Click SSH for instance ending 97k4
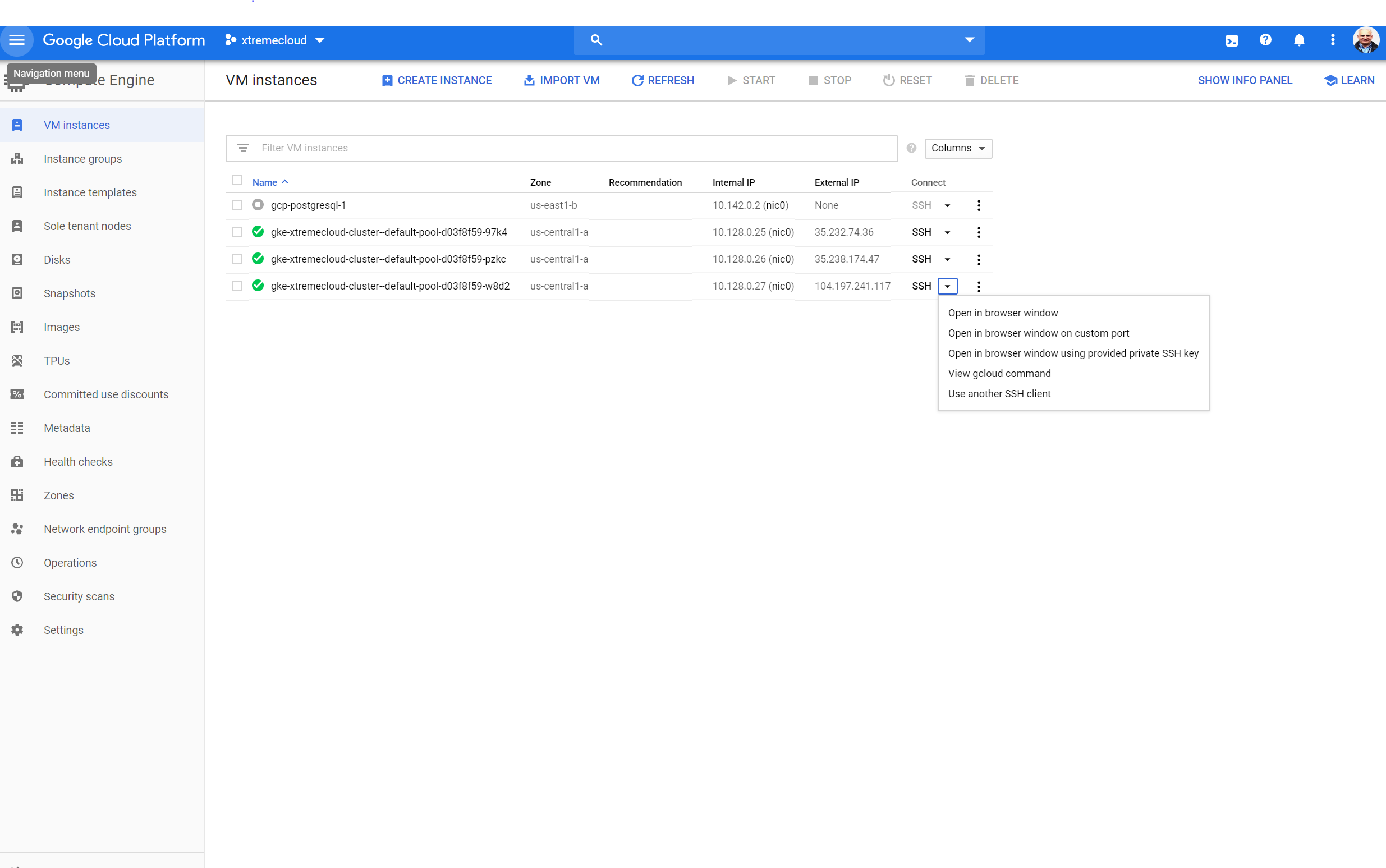 pyautogui.click(x=921, y=232)
